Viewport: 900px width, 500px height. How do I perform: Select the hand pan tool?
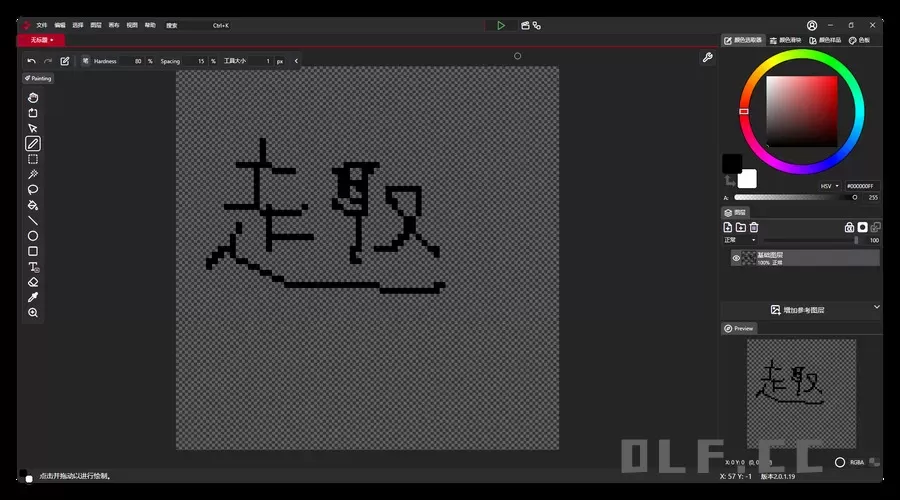pos(33,98)
